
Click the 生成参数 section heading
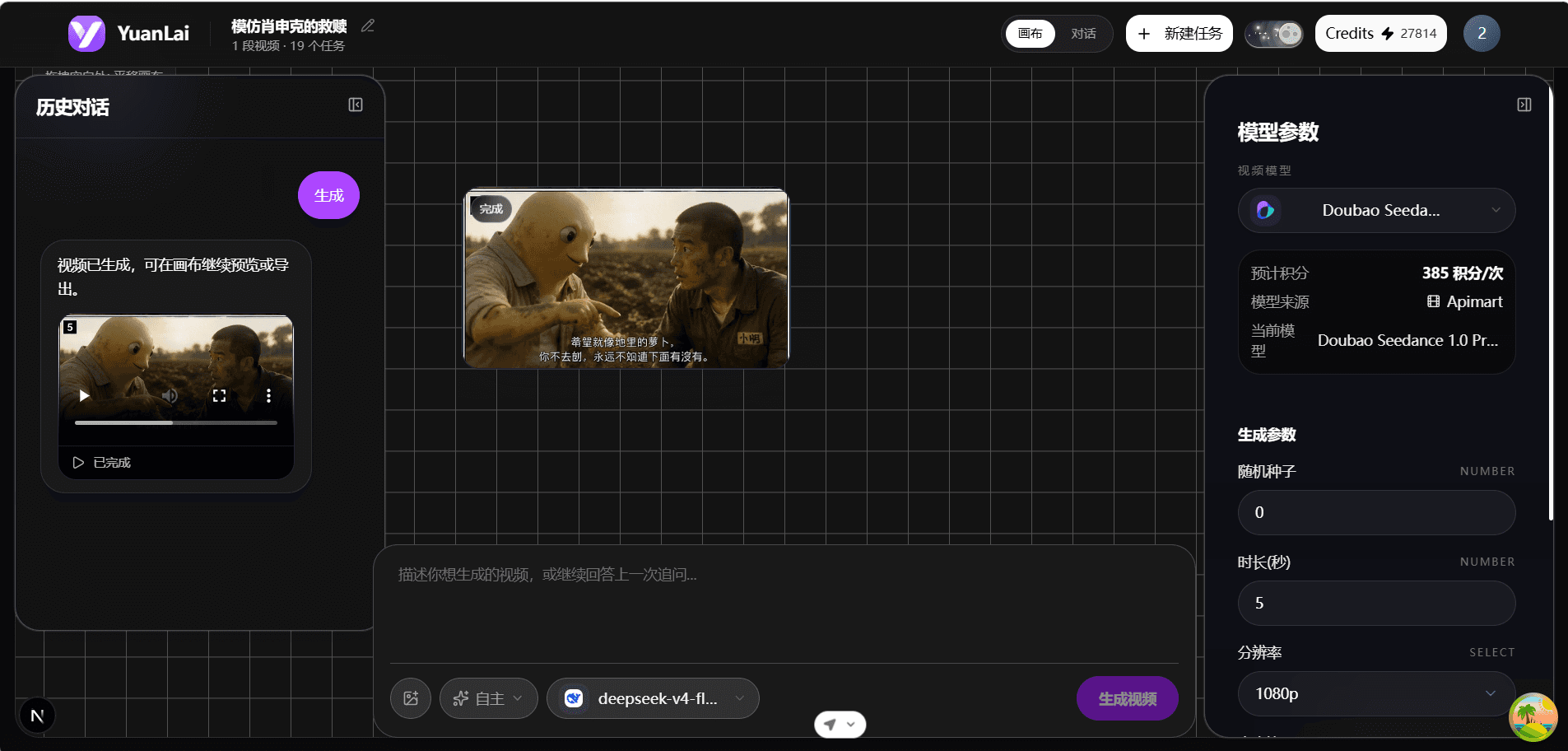point(1267,434)
